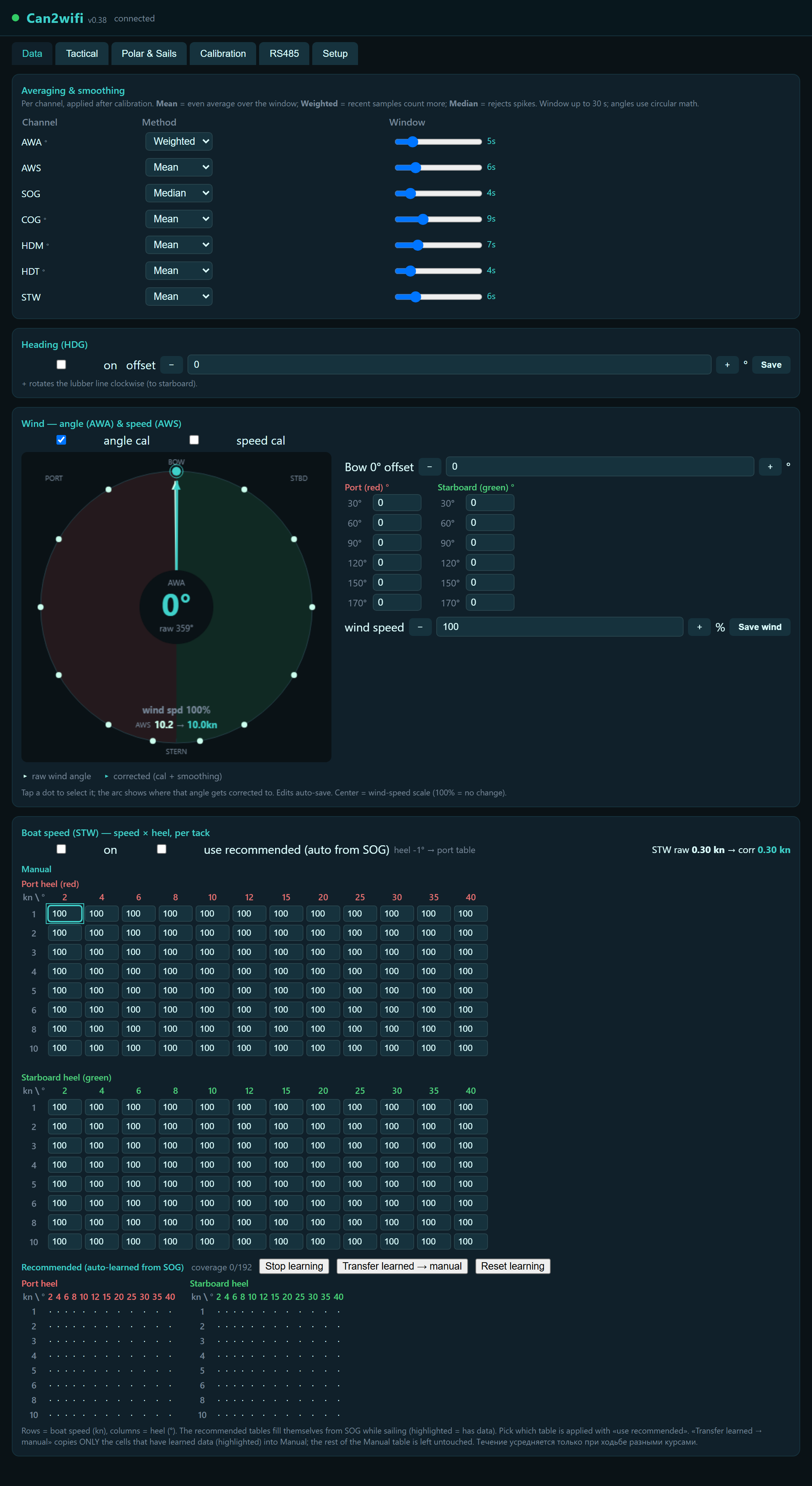Switch to the Setup tab

[x=335, y=54]
